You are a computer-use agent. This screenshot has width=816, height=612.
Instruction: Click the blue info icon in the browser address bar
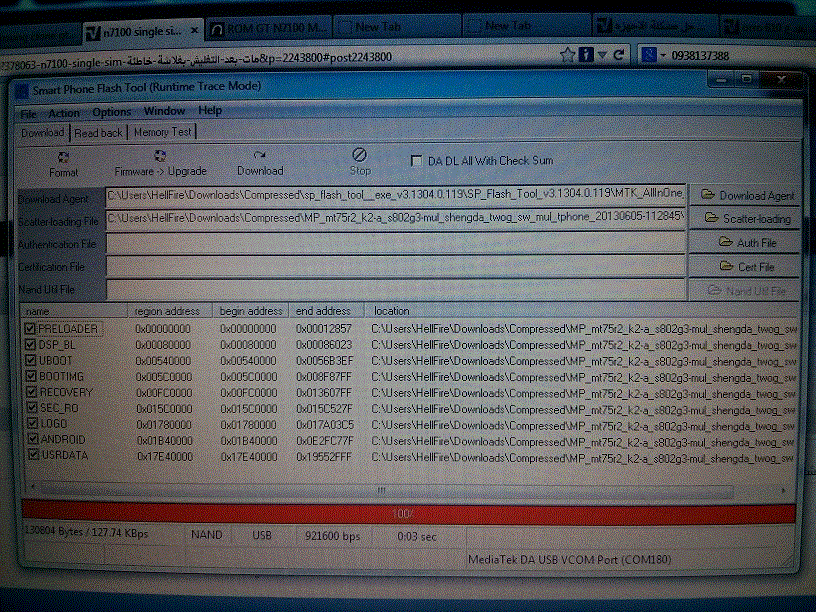[586, 54]
